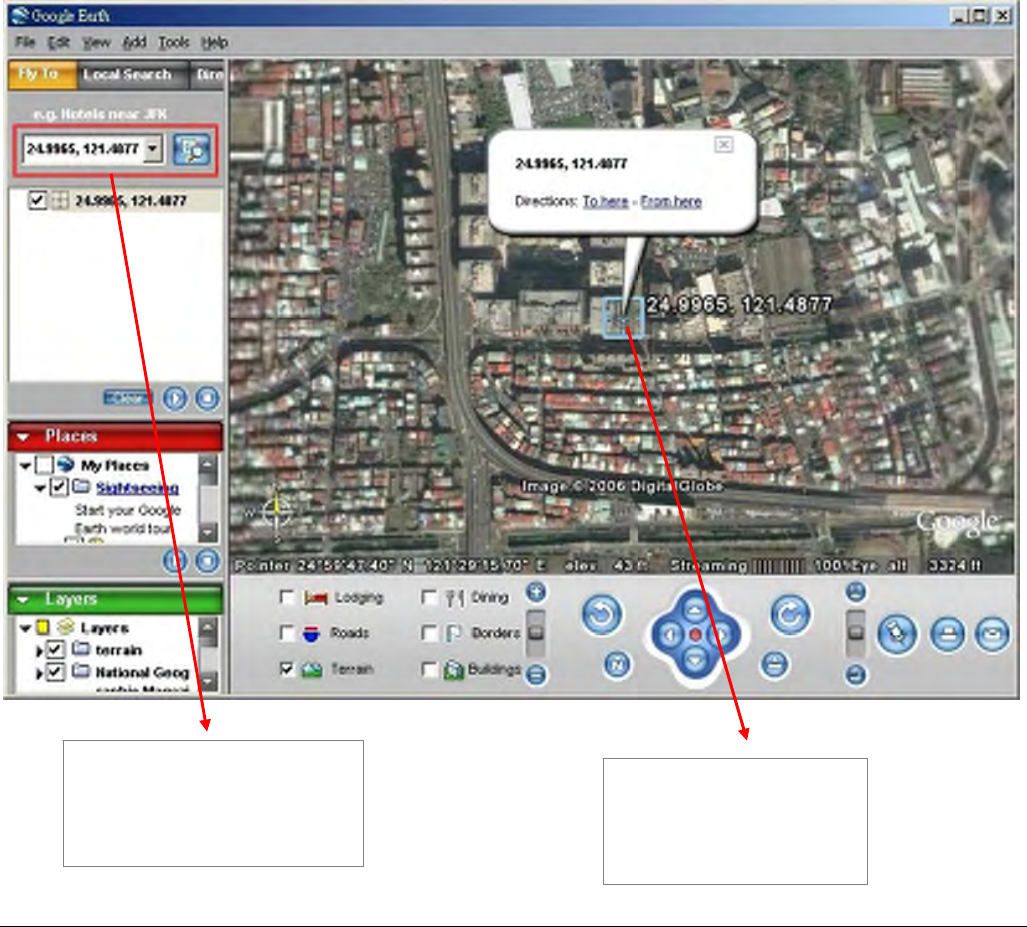
Task: Play the Places tour button
Action: [x=175, y=561]
